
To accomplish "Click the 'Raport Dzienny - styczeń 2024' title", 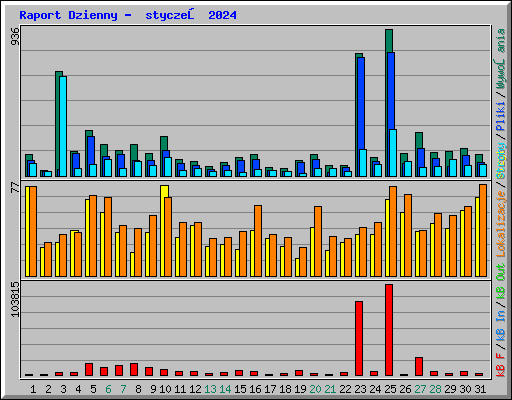I will point(128,15).
